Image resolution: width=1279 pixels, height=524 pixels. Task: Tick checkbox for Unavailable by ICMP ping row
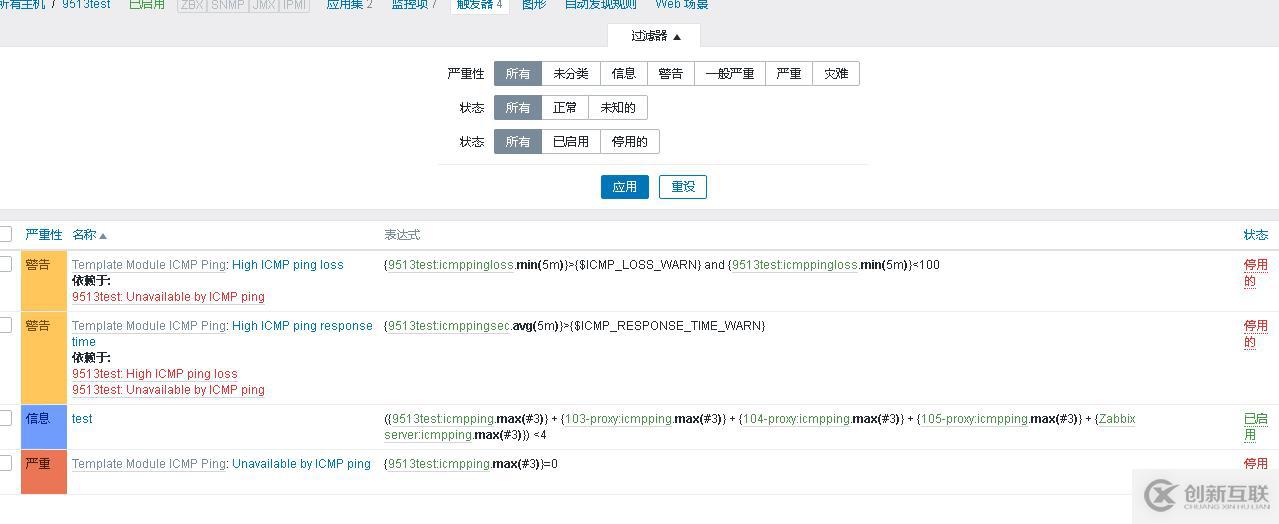coord(5,463)
